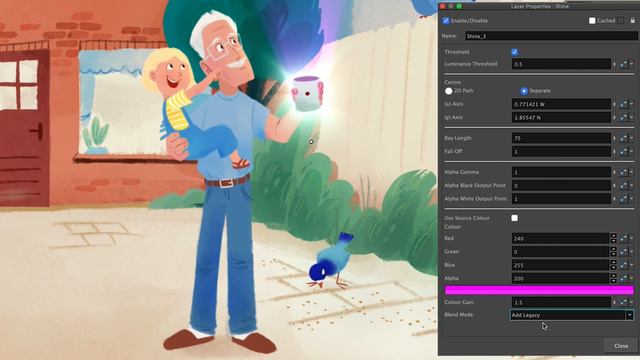Toggle the Cached checkbox
The image size is (640, 360).
[592, 20]
